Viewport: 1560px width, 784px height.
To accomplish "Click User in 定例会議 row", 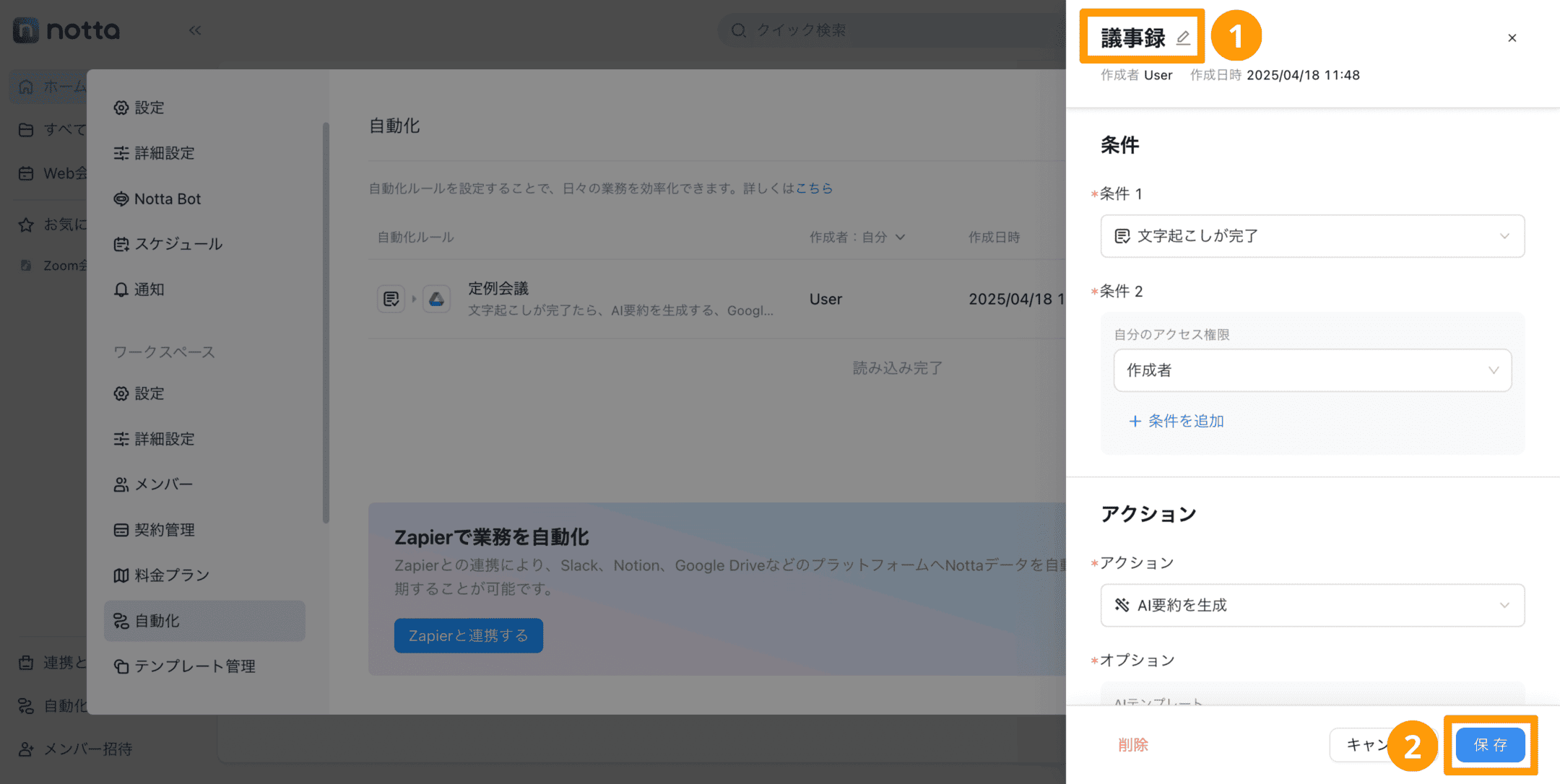I will [x=825, y=299].
